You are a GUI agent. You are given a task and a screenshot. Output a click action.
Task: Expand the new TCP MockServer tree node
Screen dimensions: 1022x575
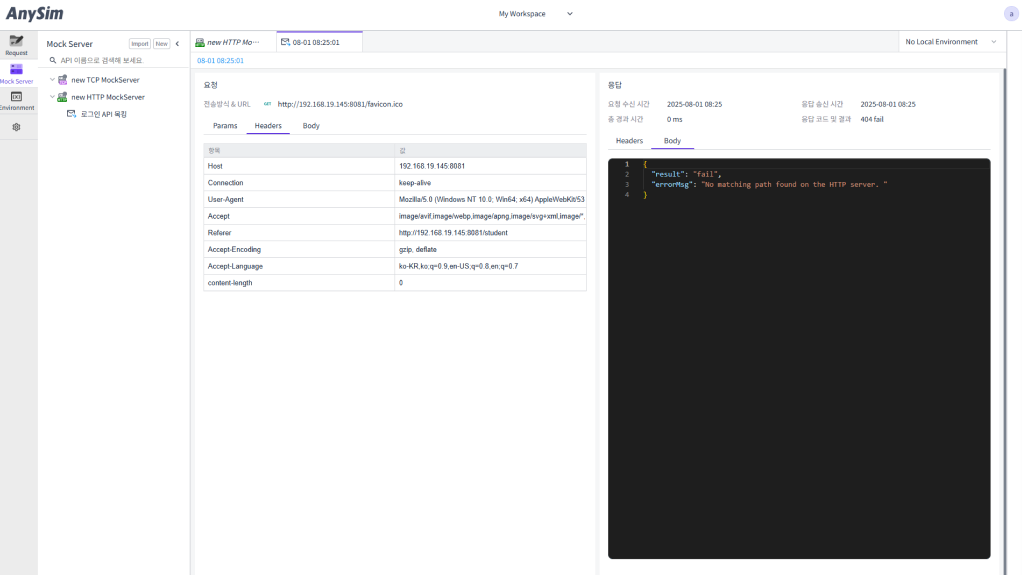(52, 80)
